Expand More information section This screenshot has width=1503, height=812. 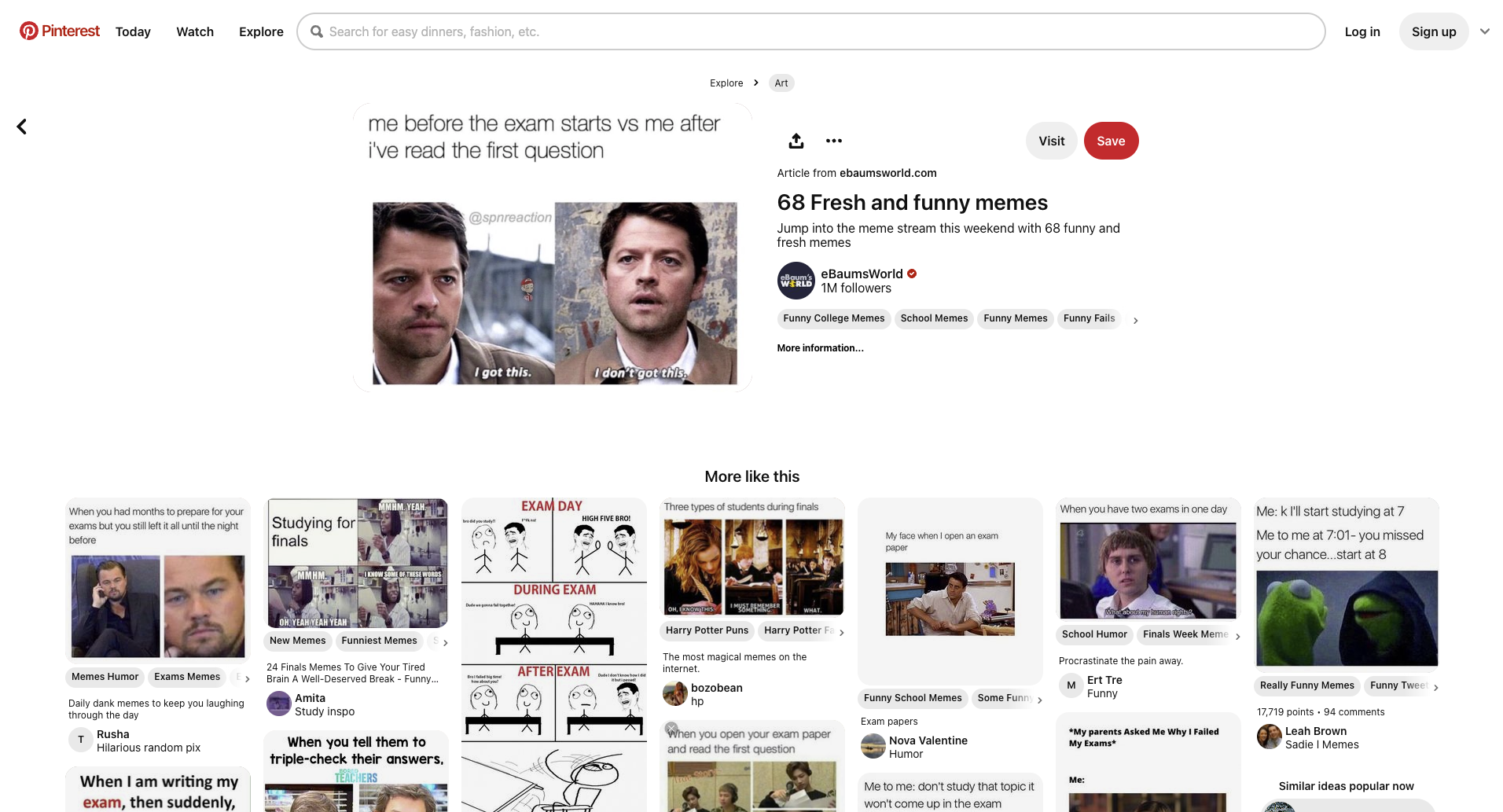pos(820,348)
